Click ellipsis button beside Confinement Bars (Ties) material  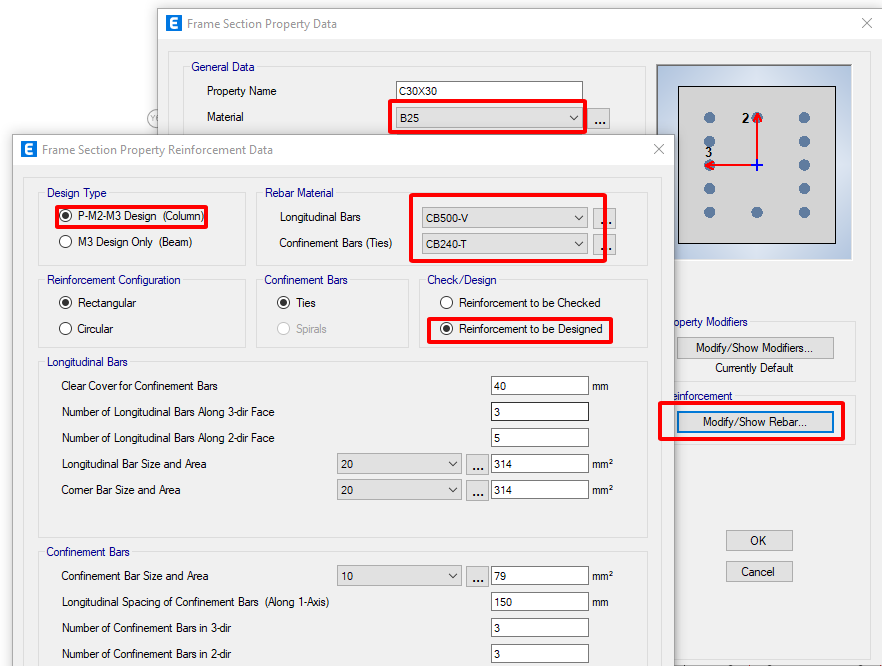pos(603,244)
